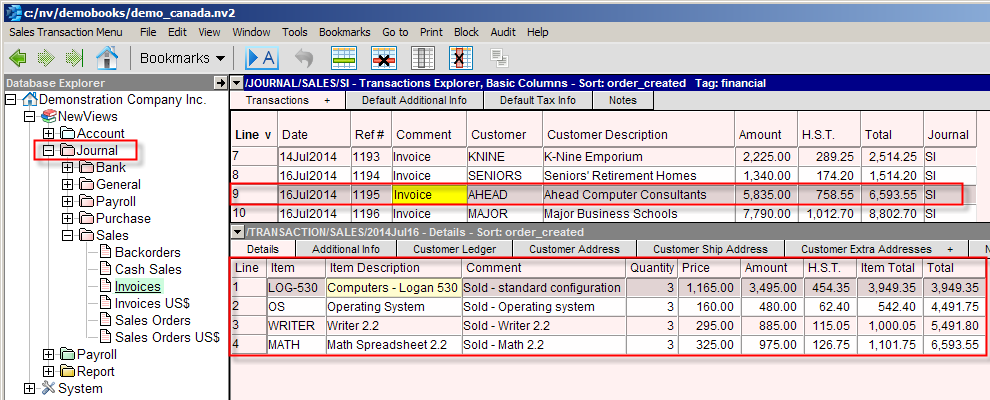This screenshot has width=990, height=400.
Task: Open the Bookmarks dropdown in toolbar
Action: click(182, 58)
